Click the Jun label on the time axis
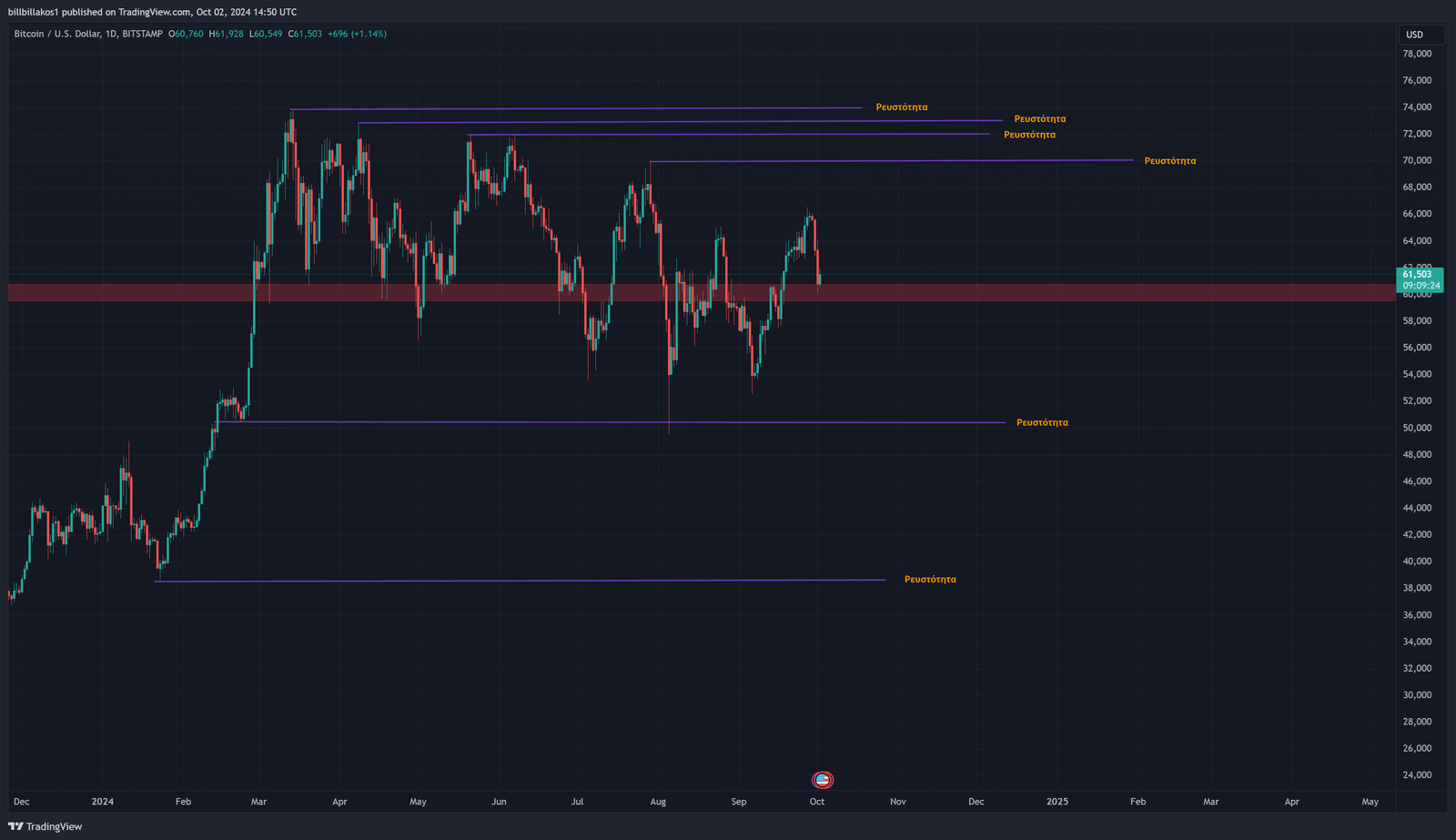This screenshot has width=1456, height=840. 499,802
